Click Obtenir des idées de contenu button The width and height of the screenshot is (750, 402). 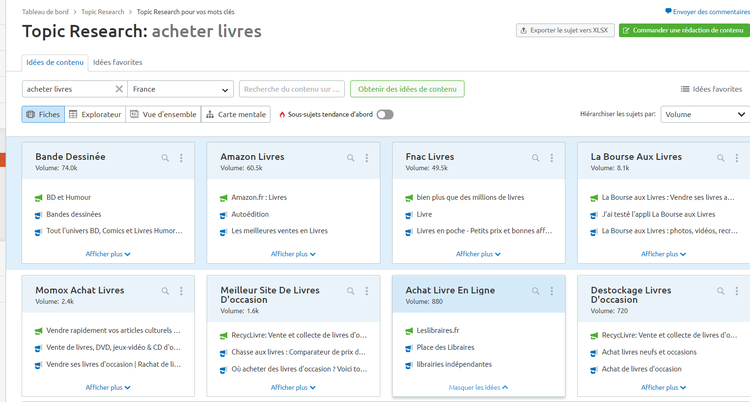(x=408, y=89)
